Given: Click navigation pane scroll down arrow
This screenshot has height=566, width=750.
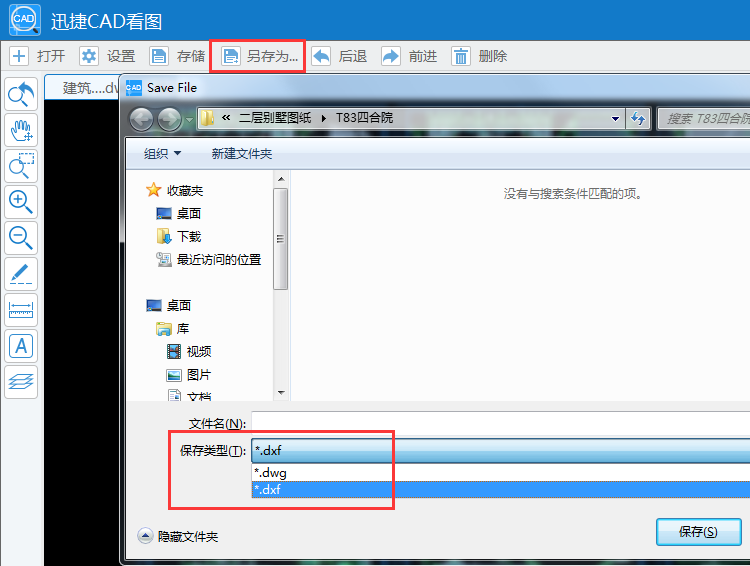Looking at the screenshot, I should pyautogui.click(x=281, y=393).
